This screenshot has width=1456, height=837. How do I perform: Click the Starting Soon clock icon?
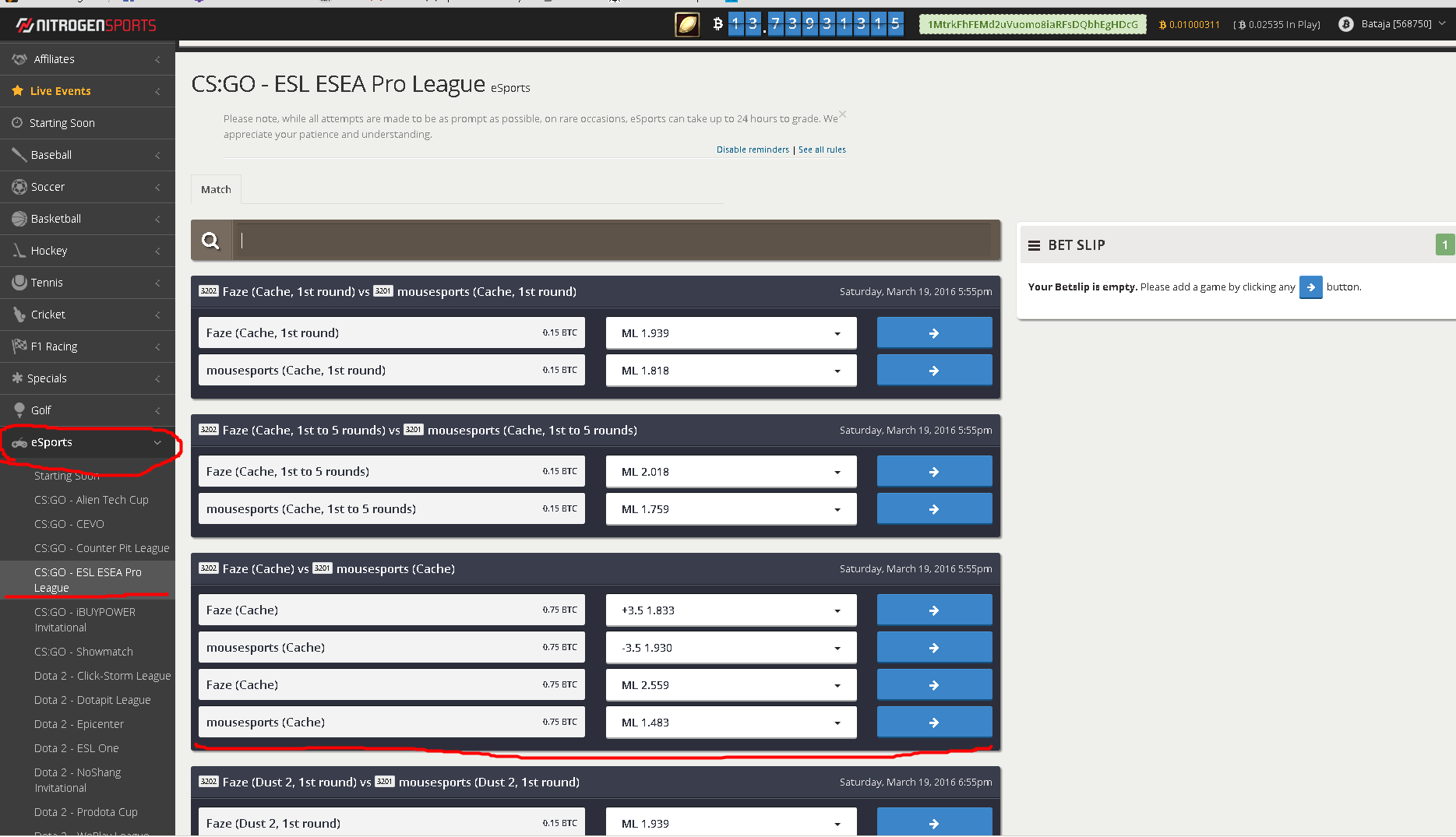coord(17,123)
